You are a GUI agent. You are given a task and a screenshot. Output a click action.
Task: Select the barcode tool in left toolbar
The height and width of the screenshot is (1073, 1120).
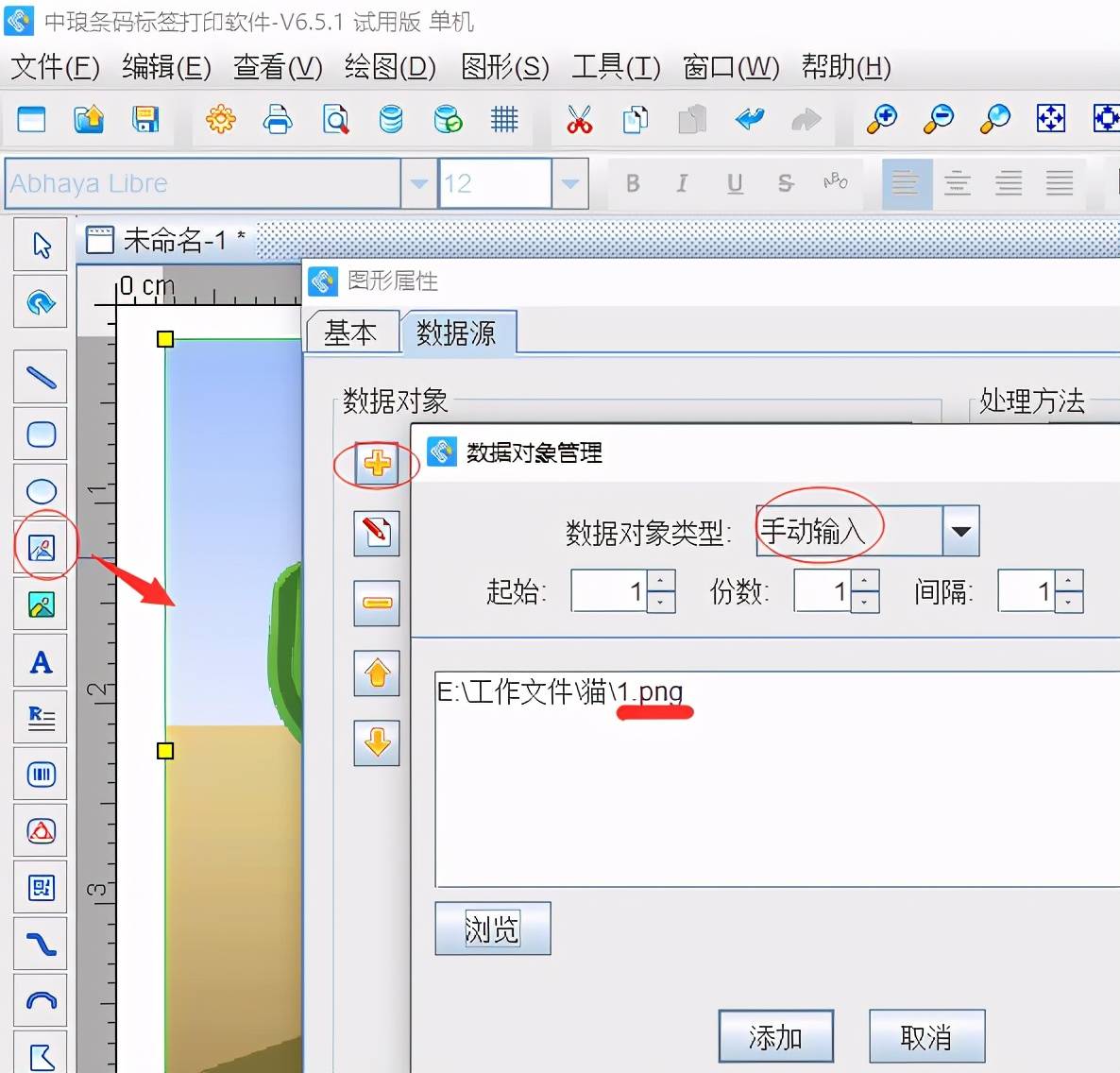tap(41, 775)
